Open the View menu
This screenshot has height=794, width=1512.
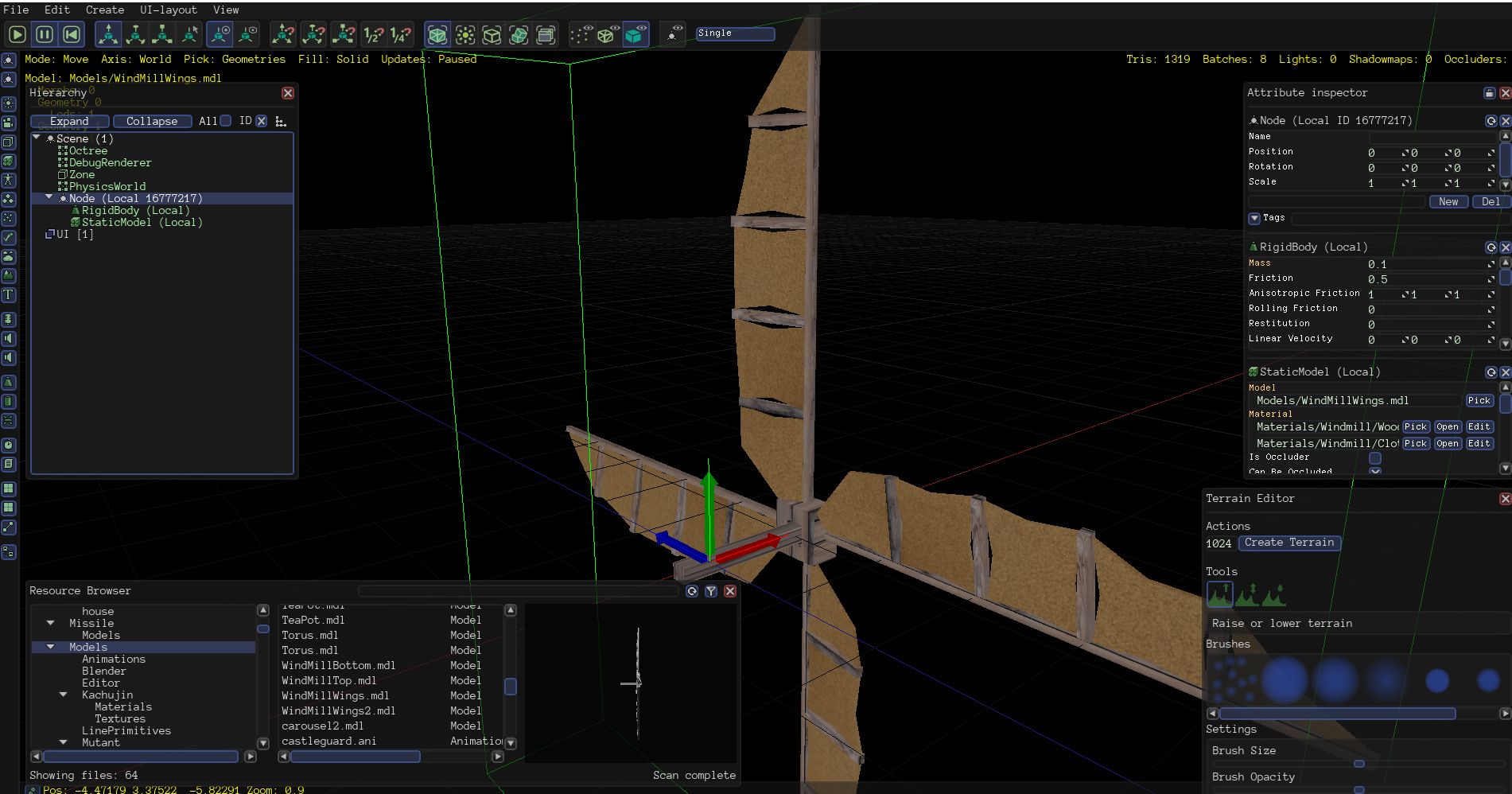(x=226, y=10)
